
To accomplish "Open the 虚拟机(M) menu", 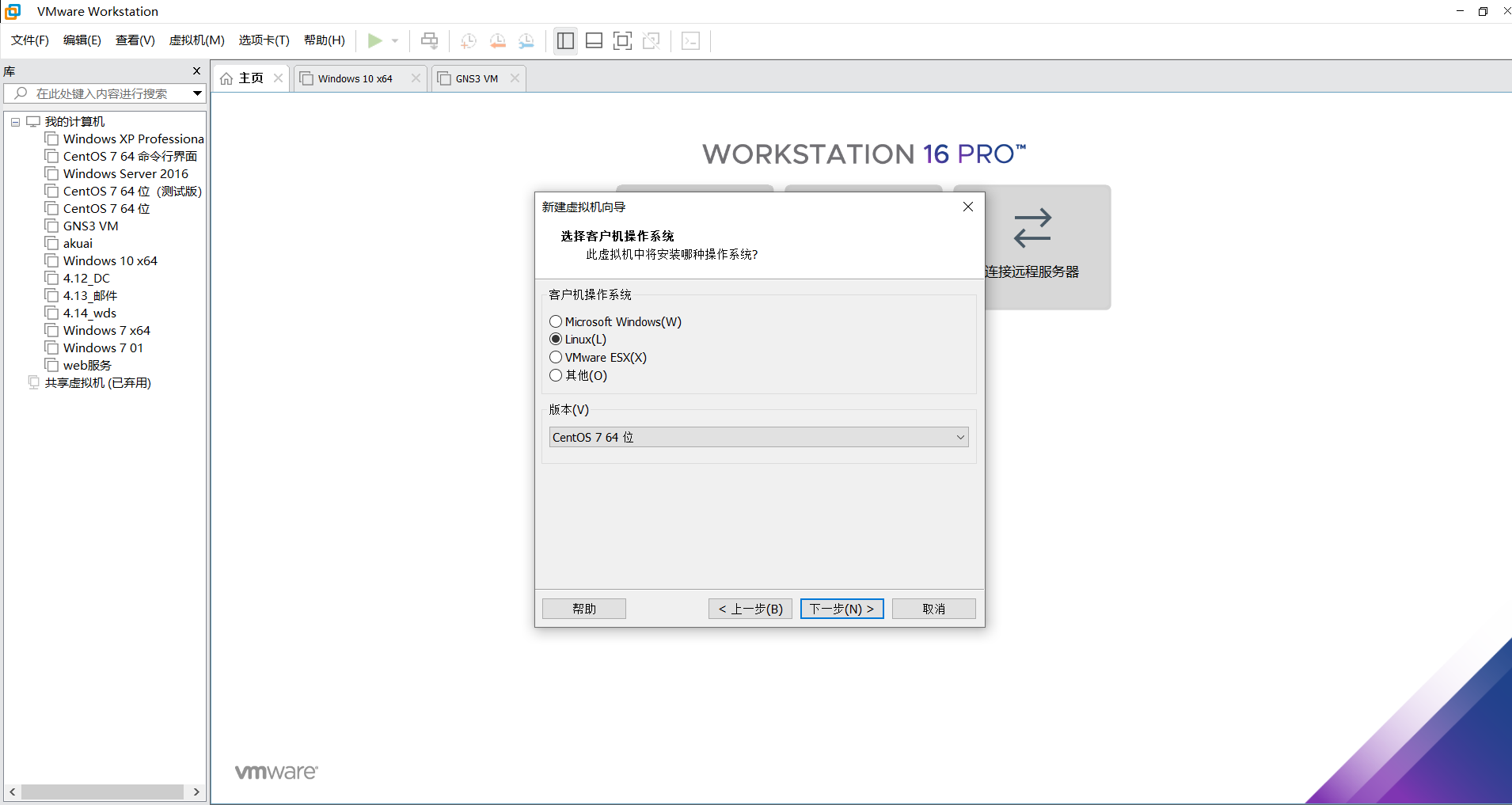I will [x=197, y=40].
